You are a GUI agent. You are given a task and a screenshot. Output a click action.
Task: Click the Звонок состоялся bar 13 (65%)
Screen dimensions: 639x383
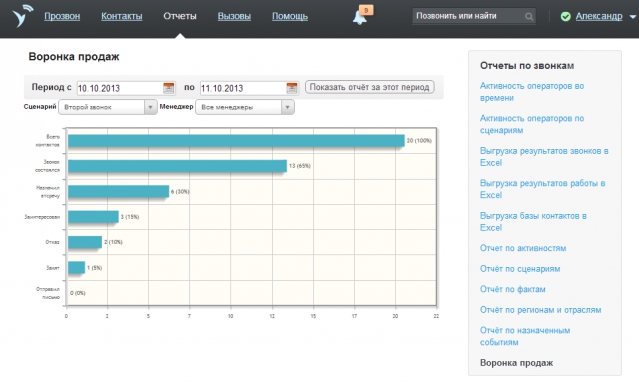point(177,166)
